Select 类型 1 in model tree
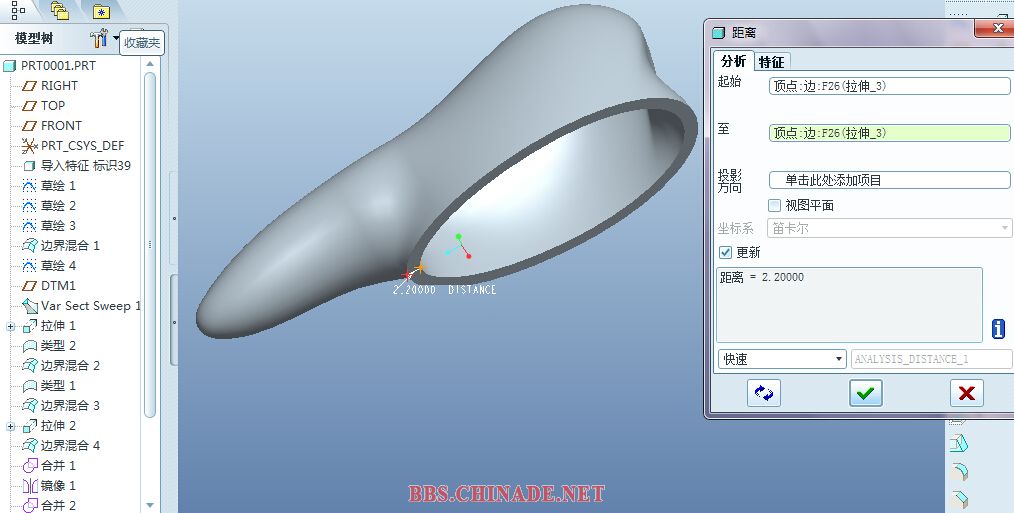 point(49,386)
